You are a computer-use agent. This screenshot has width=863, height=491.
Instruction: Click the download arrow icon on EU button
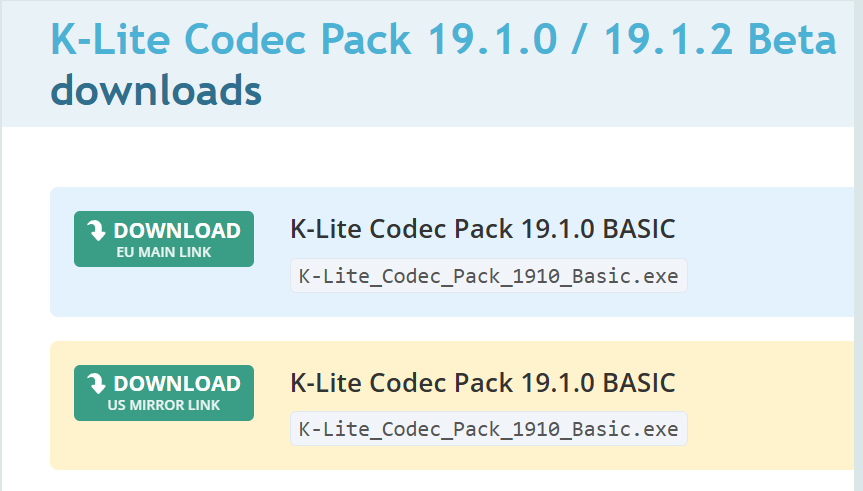click(96, 231)
